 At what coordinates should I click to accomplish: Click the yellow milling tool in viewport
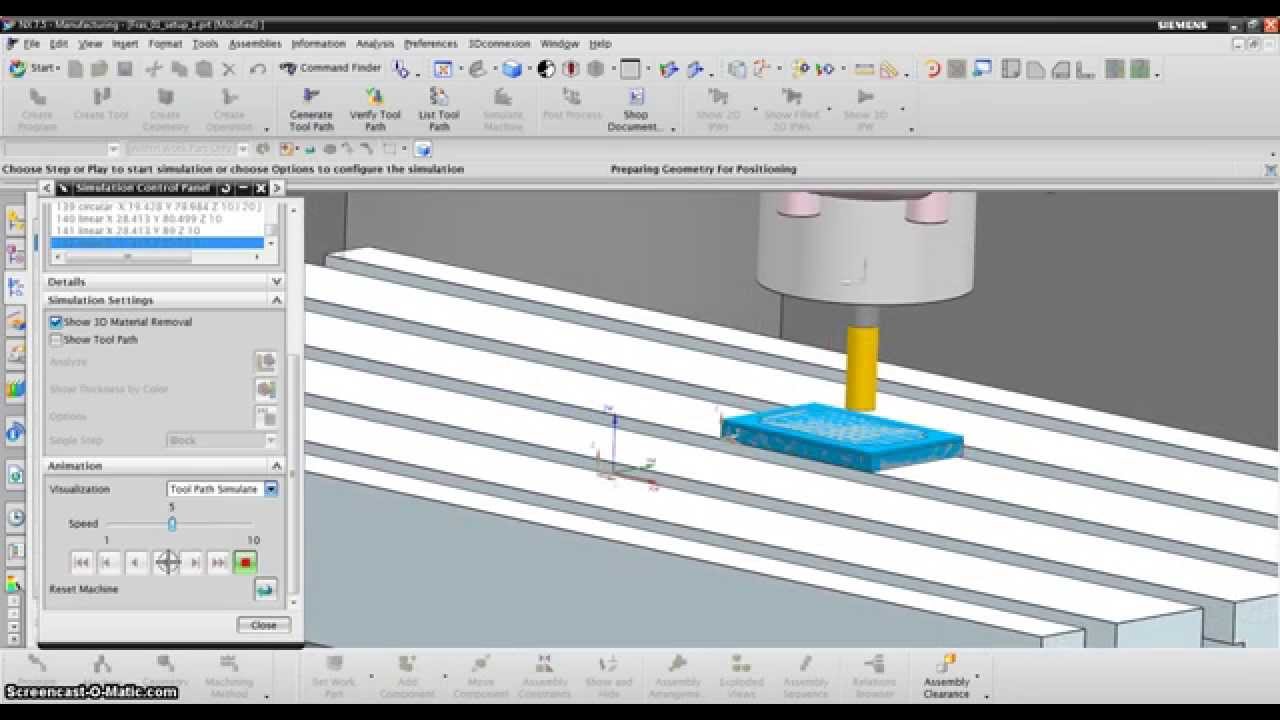pos(861,367)
